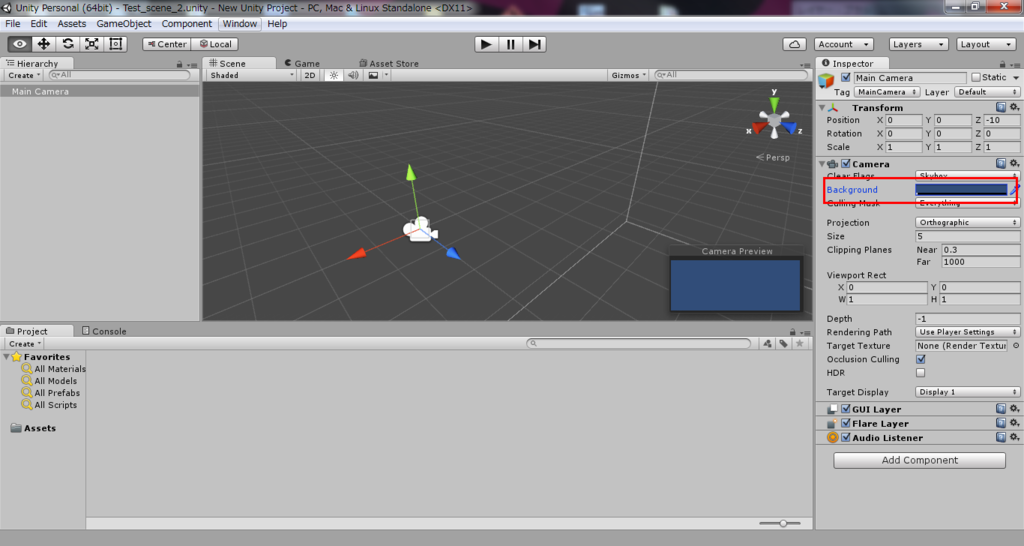Open the Projection Orthographic dropdown
This screenshot has width=1024, height=546.
pyautogui.click(x=967, y=222)
